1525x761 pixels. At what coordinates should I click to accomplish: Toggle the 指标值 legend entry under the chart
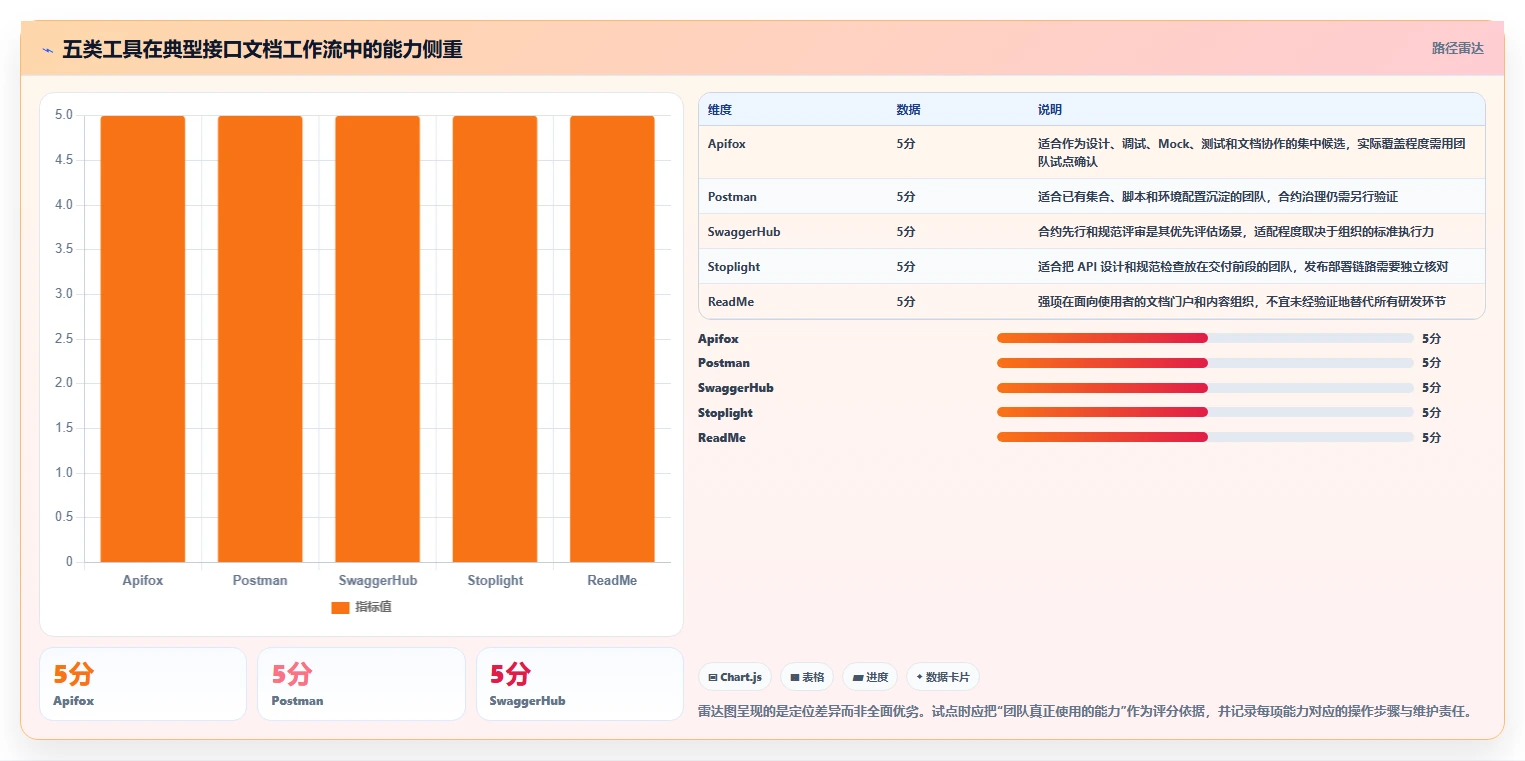[x=361, y=607]
